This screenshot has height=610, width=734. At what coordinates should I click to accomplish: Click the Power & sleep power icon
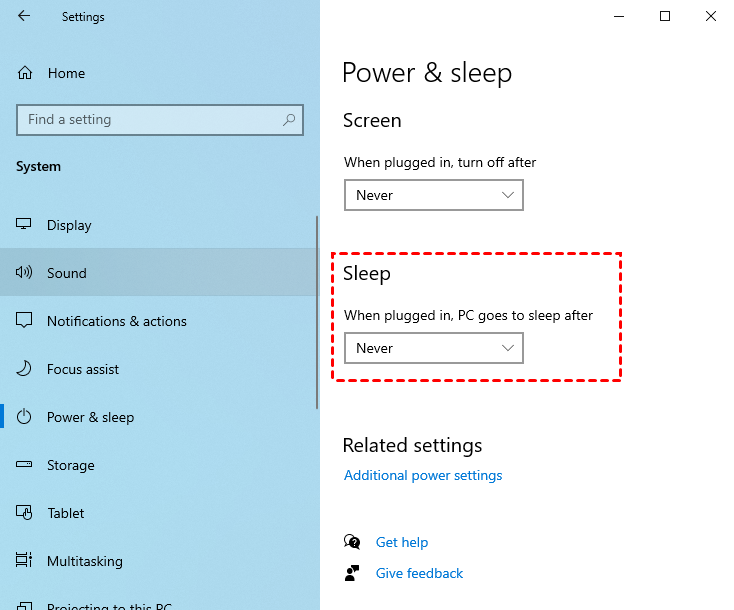pos(24,417)
